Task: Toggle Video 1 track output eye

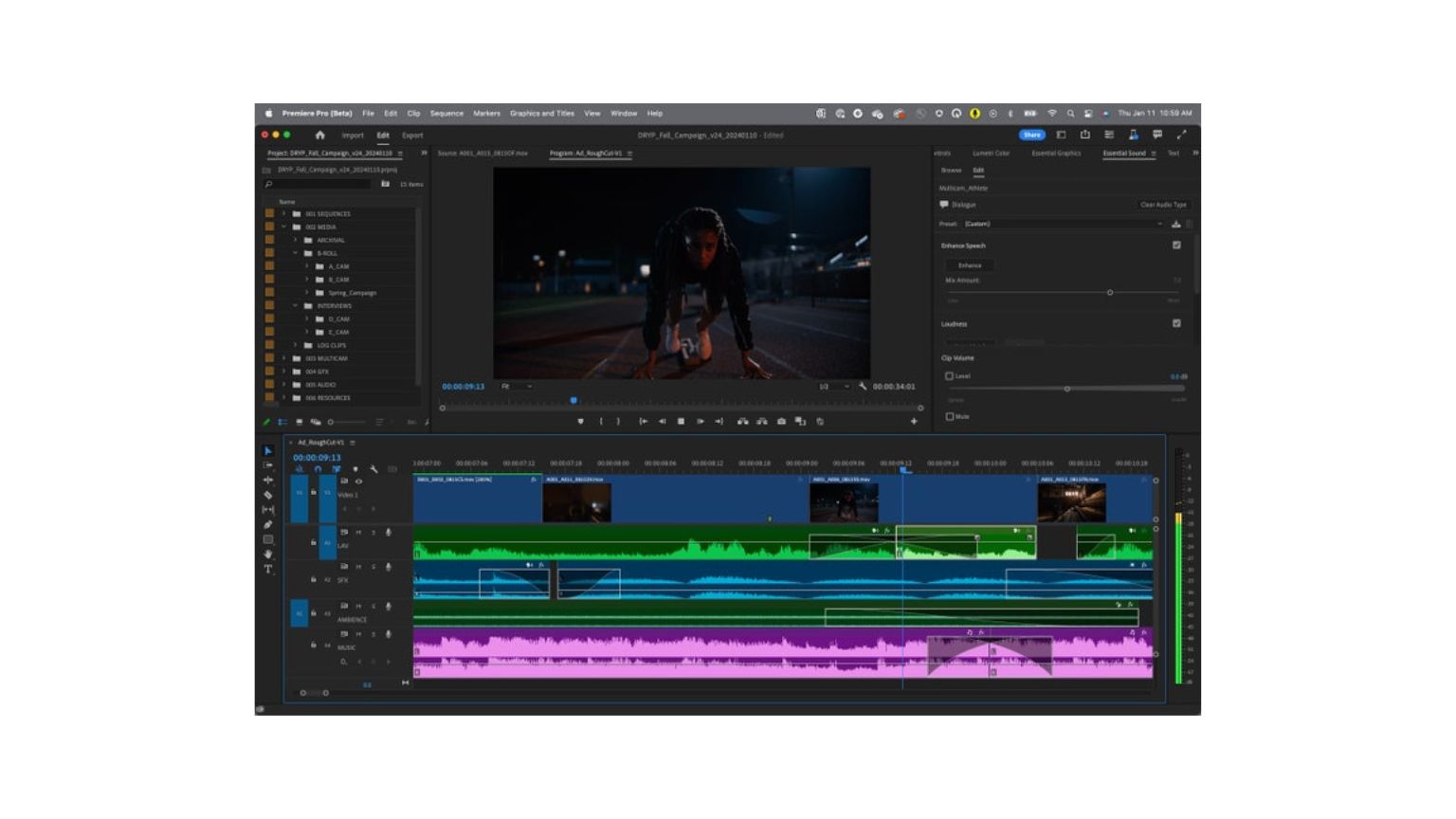Action: (x=358, y=482)
